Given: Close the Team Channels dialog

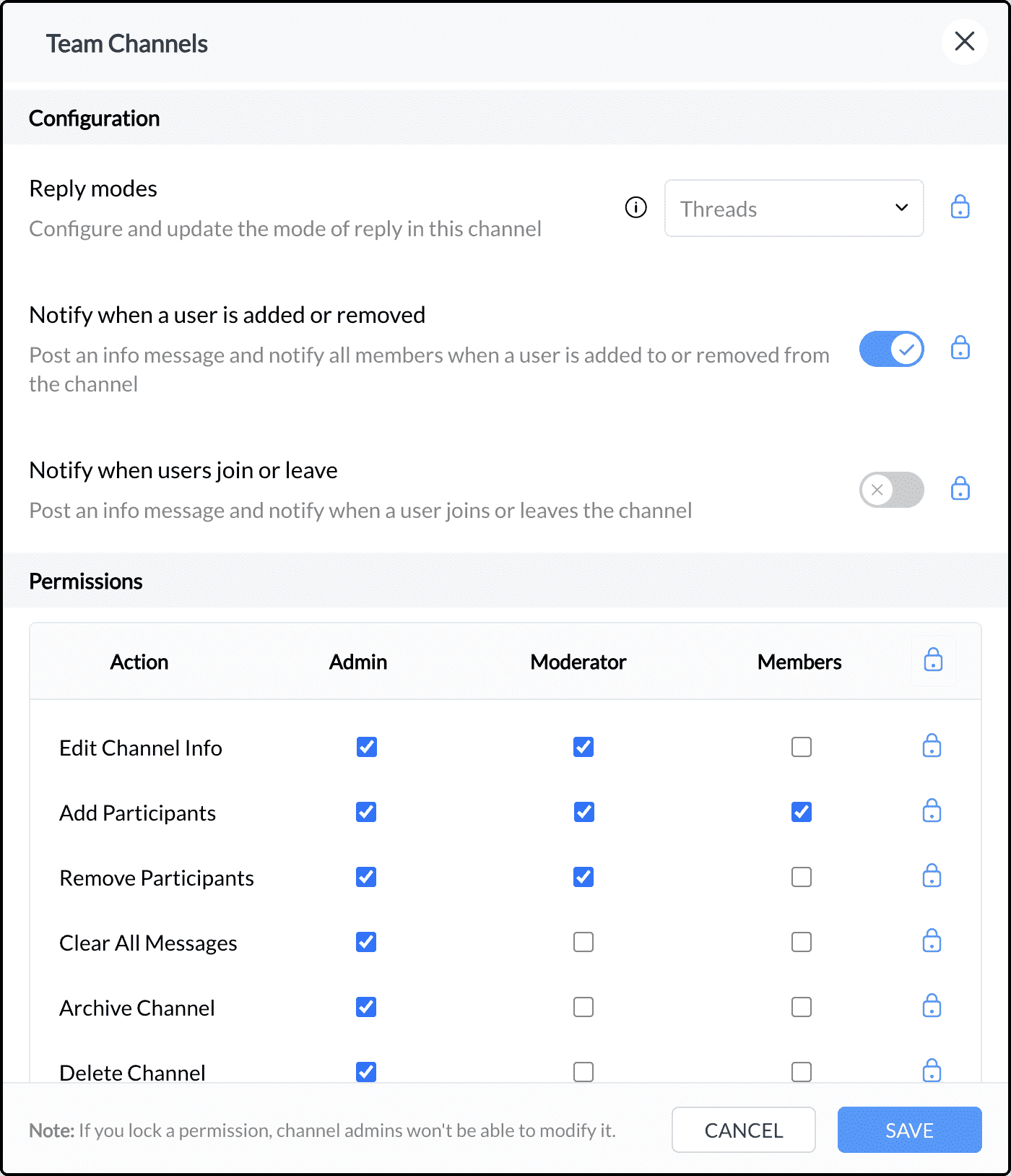Looking at the screenshot, I should (964, 42).
